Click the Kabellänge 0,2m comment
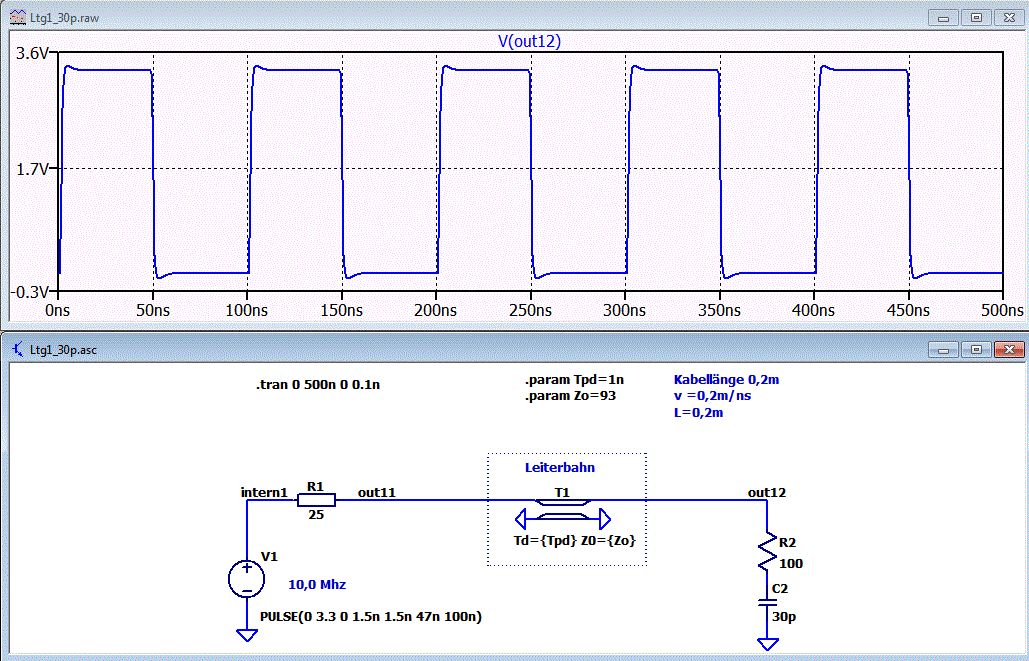Image resolution: width=1029 pixels, height=661 pixels. tap(726, 379)
